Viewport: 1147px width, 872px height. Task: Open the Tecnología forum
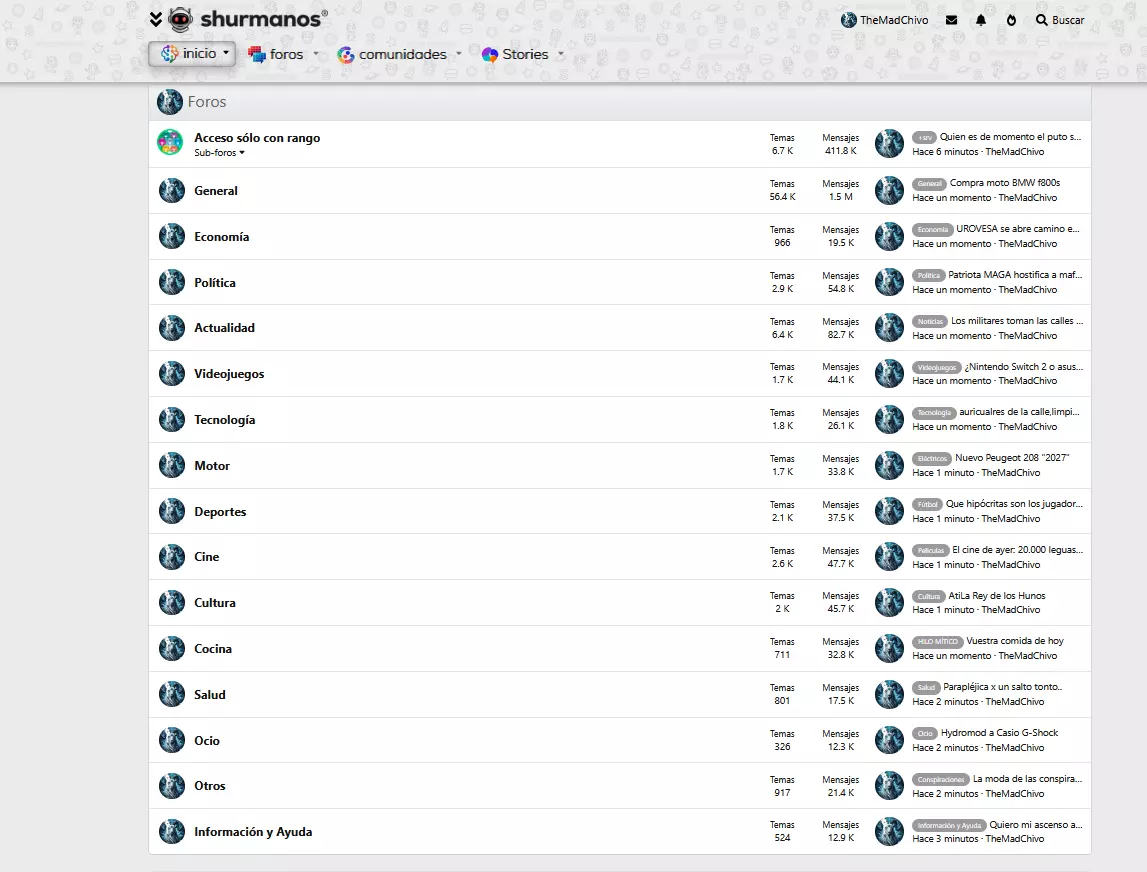(x=225, y=420)
